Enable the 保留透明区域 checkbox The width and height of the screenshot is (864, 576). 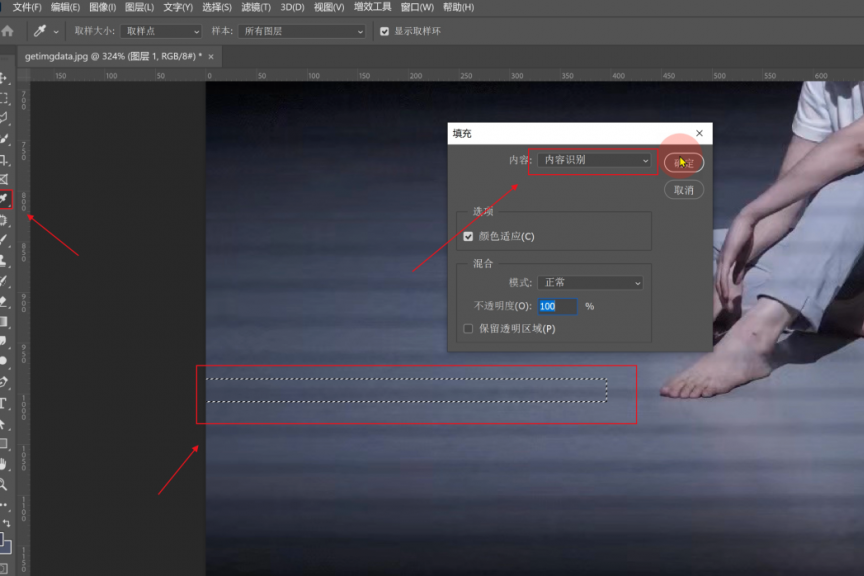pos(468,328)
